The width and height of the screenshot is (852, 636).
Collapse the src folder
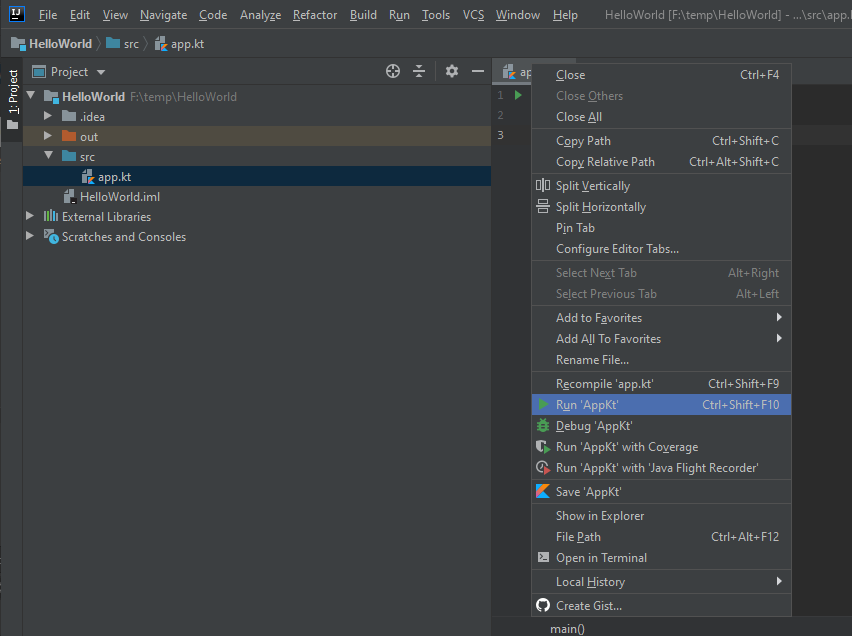point(48,156)
